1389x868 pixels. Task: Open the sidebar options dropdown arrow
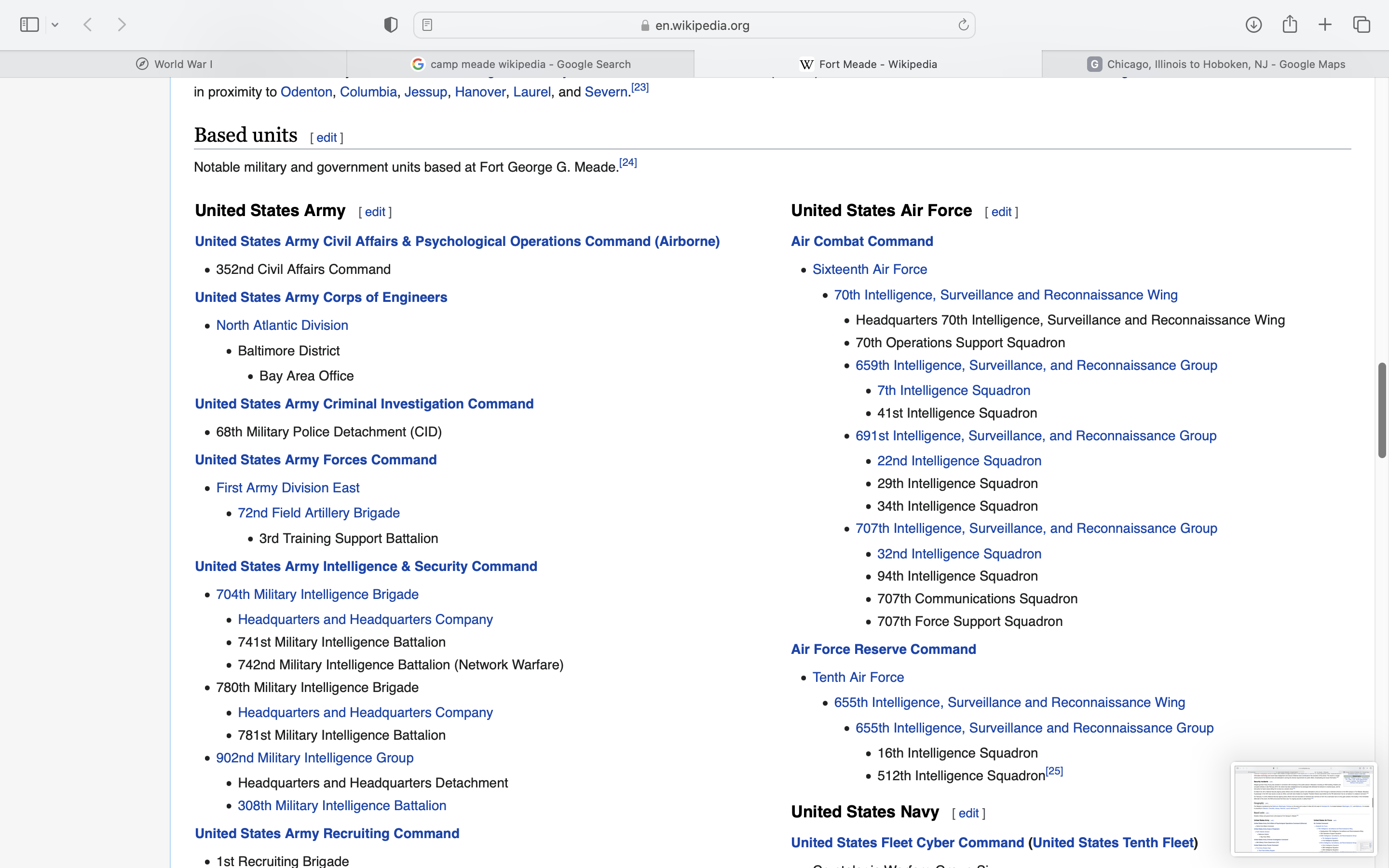click(55, 25)
